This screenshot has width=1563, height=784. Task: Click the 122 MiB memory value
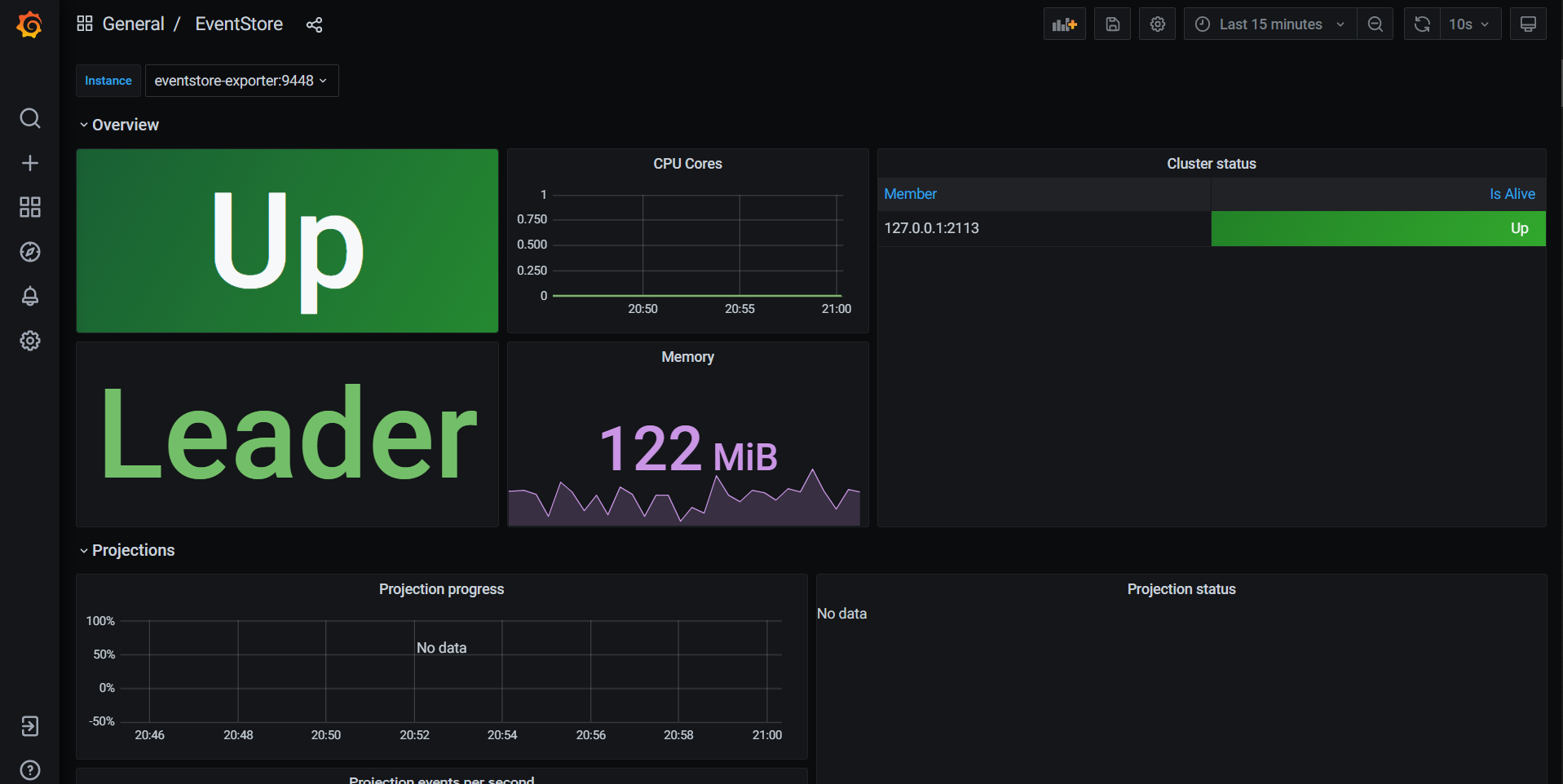coord(688,449)
